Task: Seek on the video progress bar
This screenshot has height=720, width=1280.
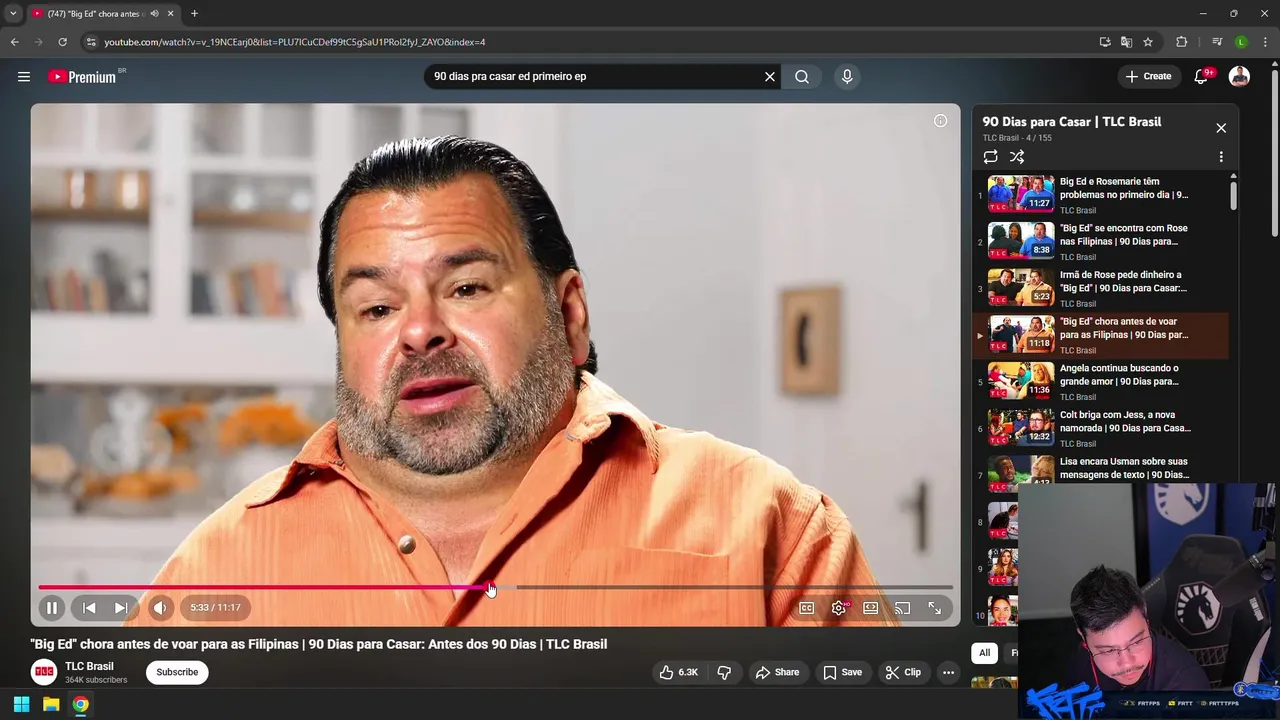Action: coord(495,588)
